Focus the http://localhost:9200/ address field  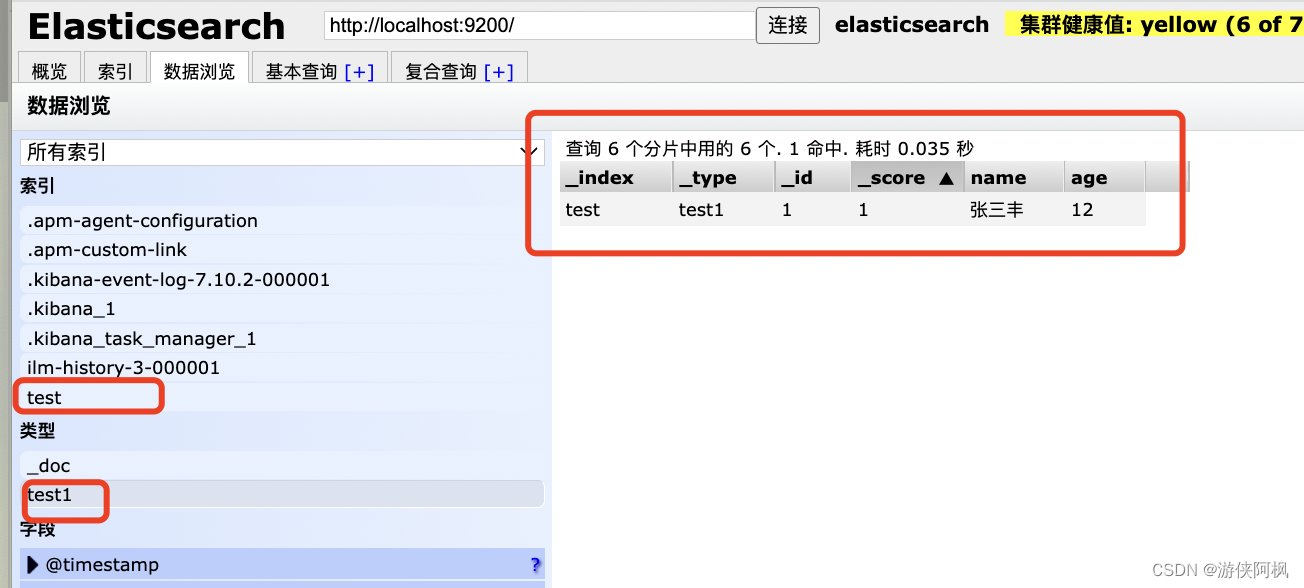[539, 25]
